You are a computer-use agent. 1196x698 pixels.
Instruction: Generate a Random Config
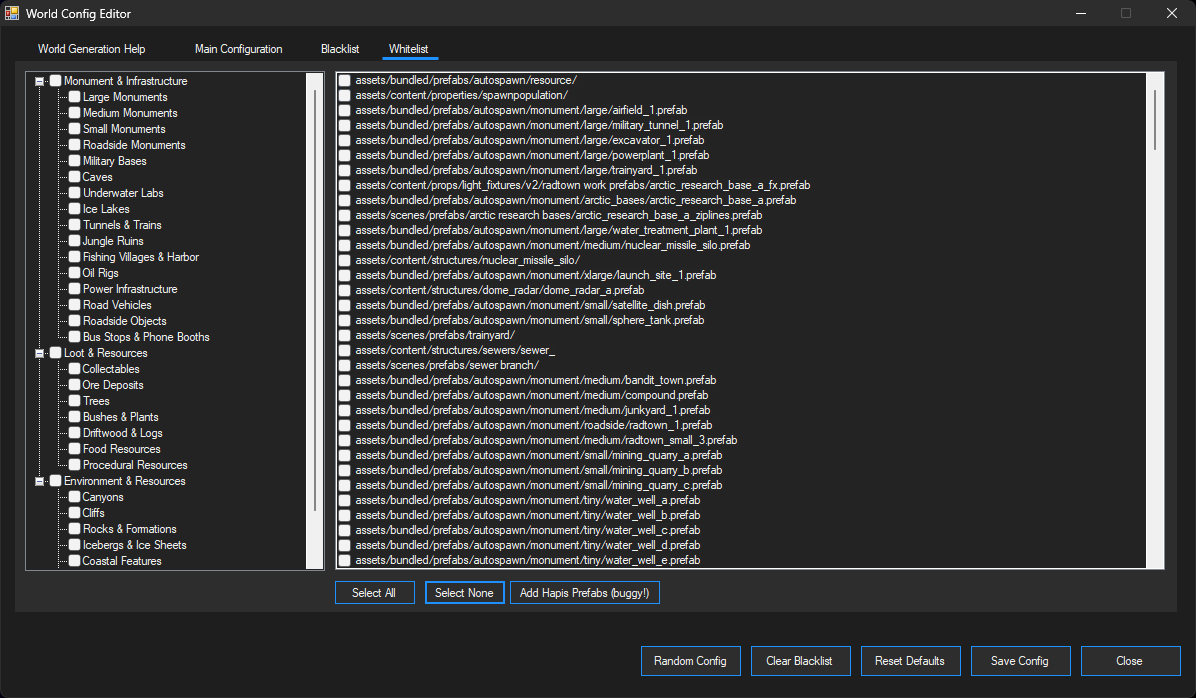coord(691,661)
